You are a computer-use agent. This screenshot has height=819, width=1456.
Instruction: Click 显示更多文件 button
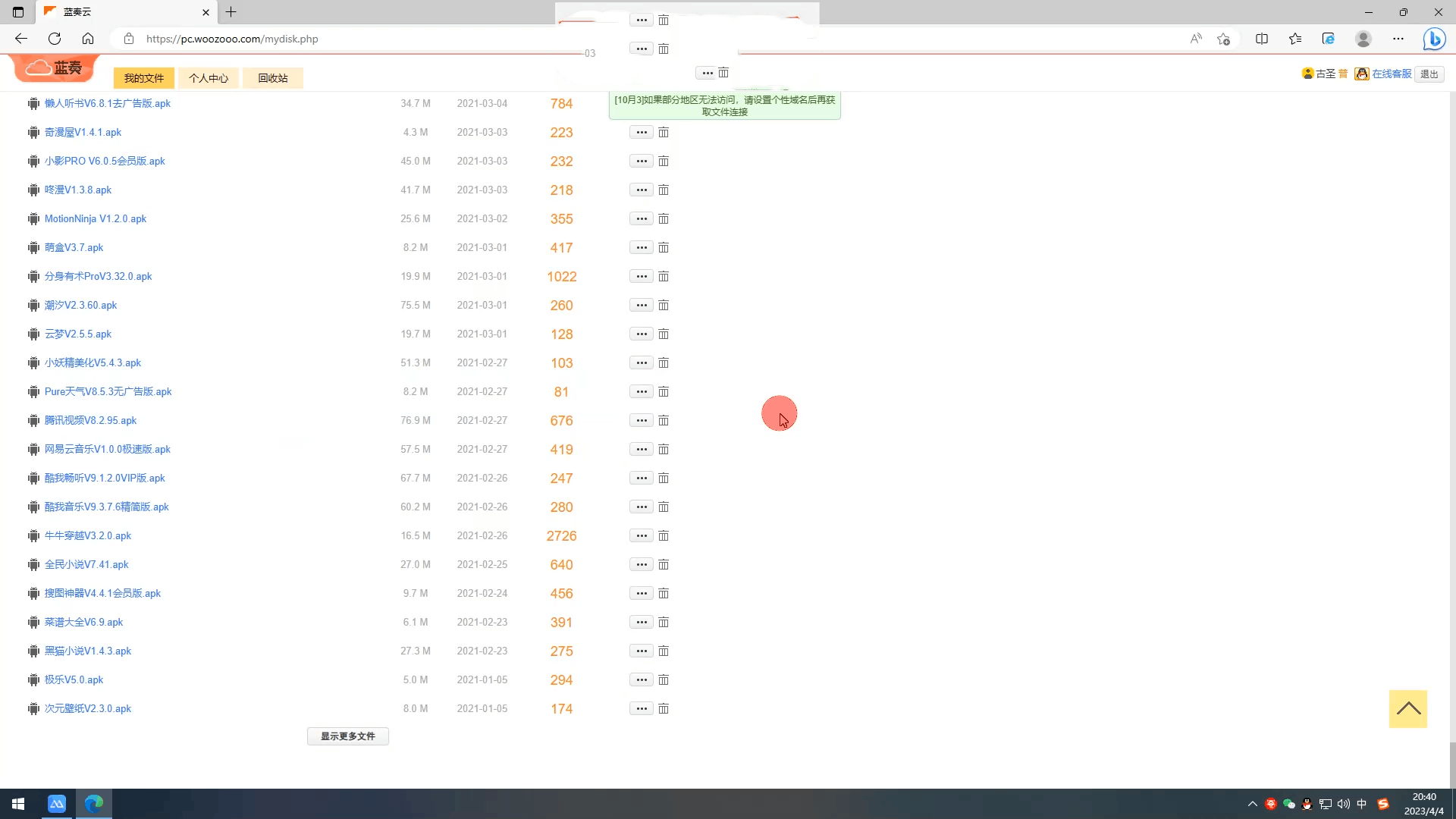point(348,736)
